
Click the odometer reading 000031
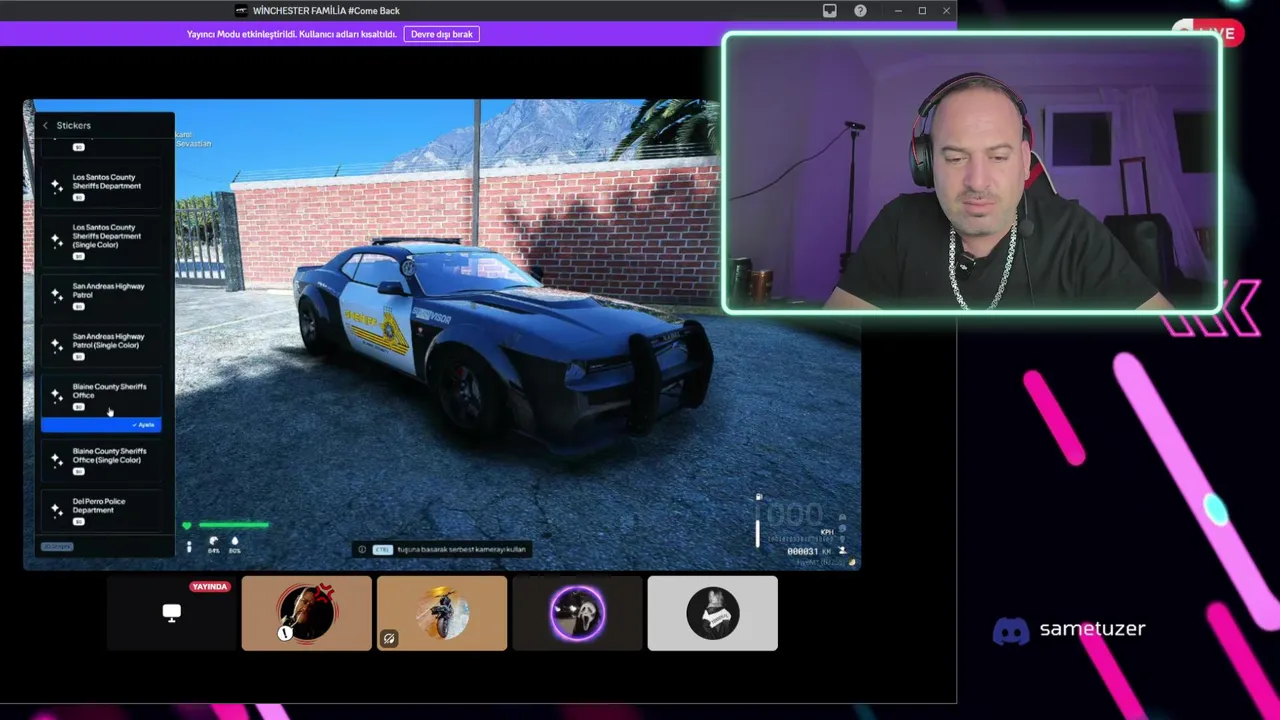(803, 551)
